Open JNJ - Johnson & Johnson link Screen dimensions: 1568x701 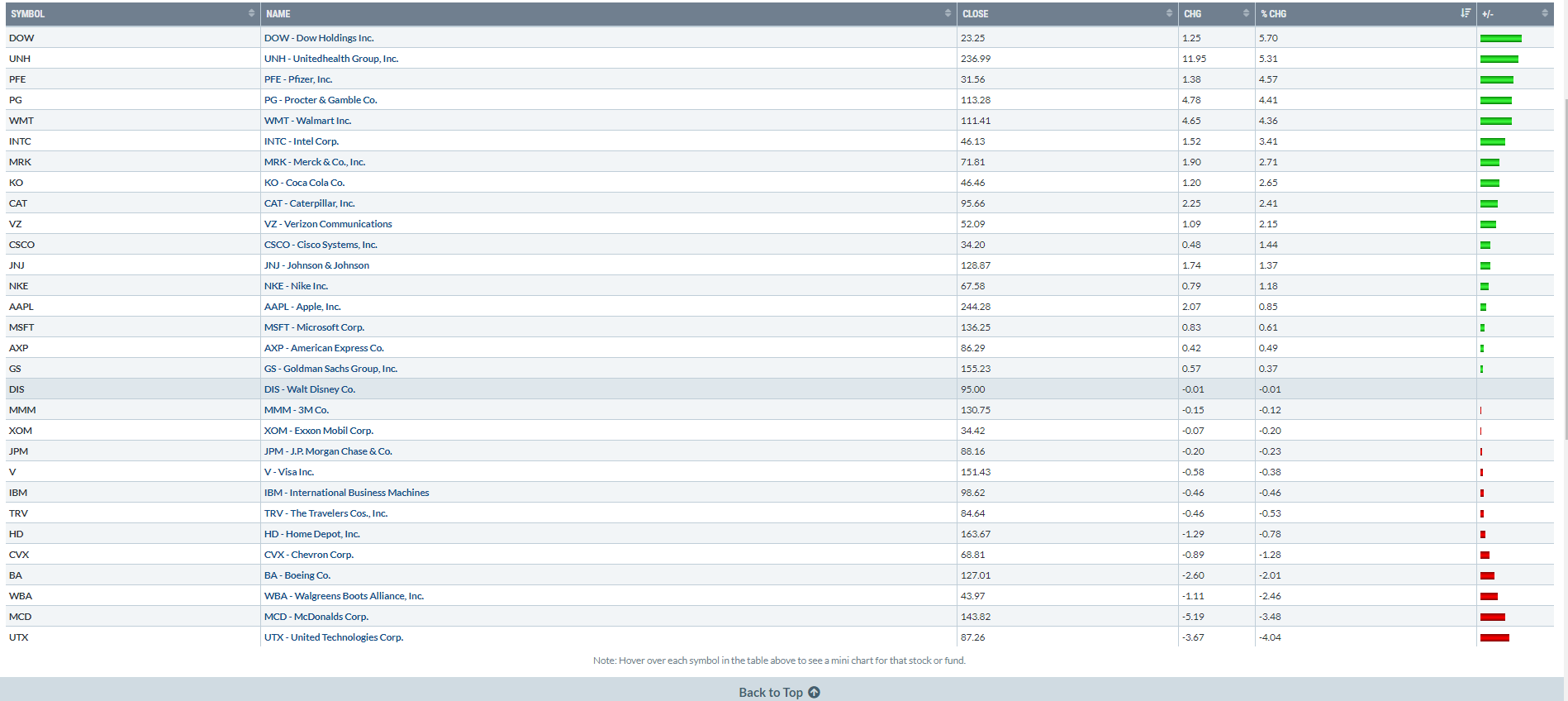(x=316, y=265)
